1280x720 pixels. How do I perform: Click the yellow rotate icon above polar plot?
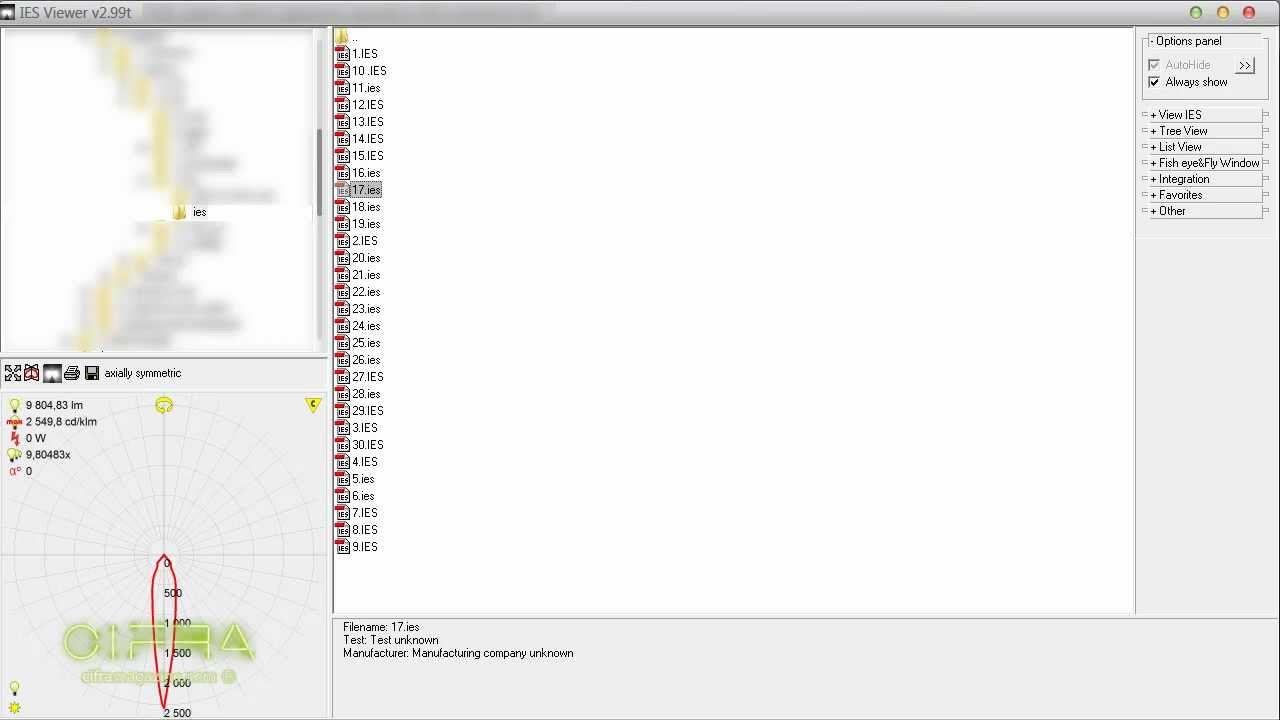[x=164, y=405]
